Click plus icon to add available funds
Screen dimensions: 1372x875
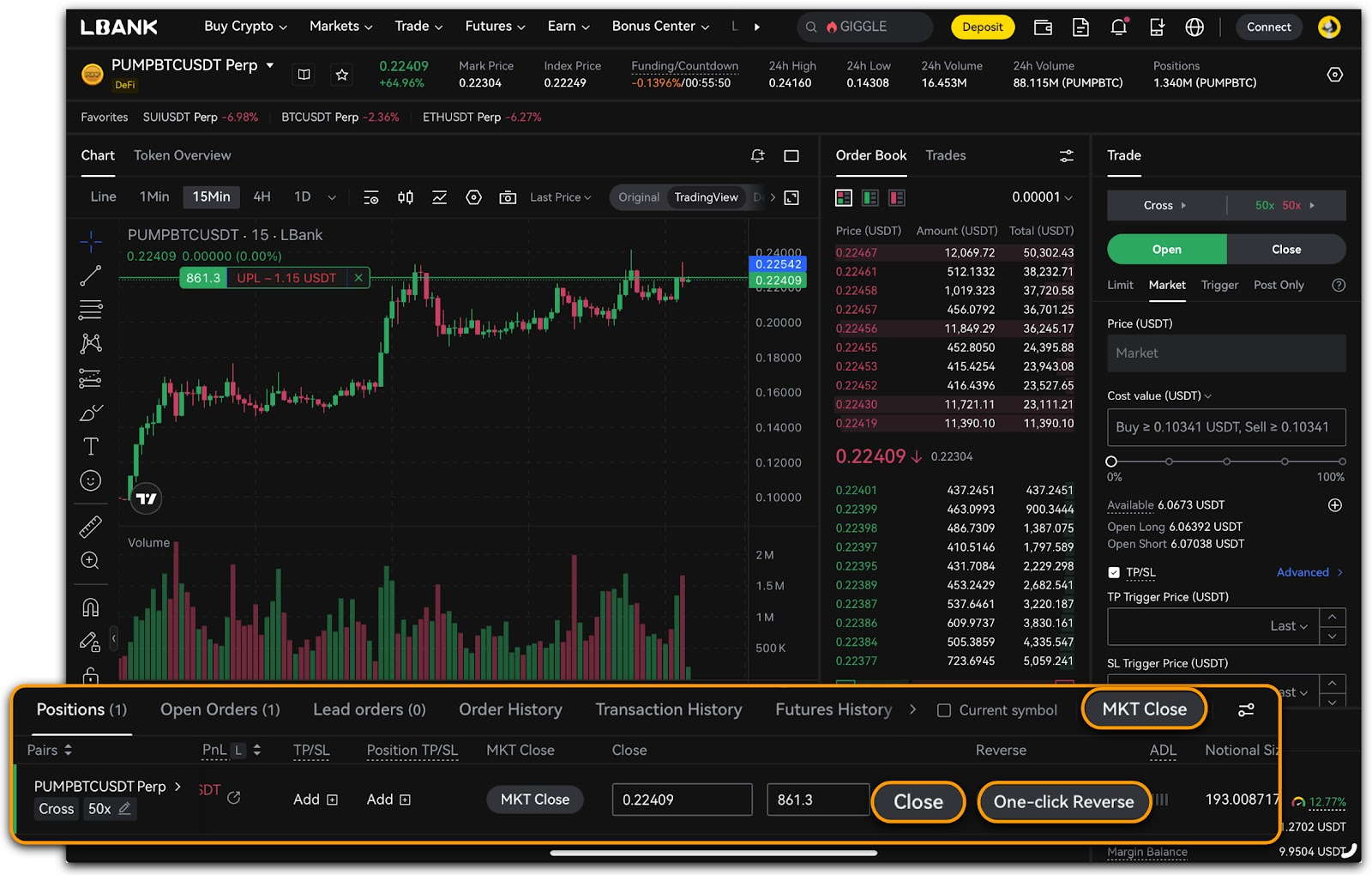(1334, 505)
